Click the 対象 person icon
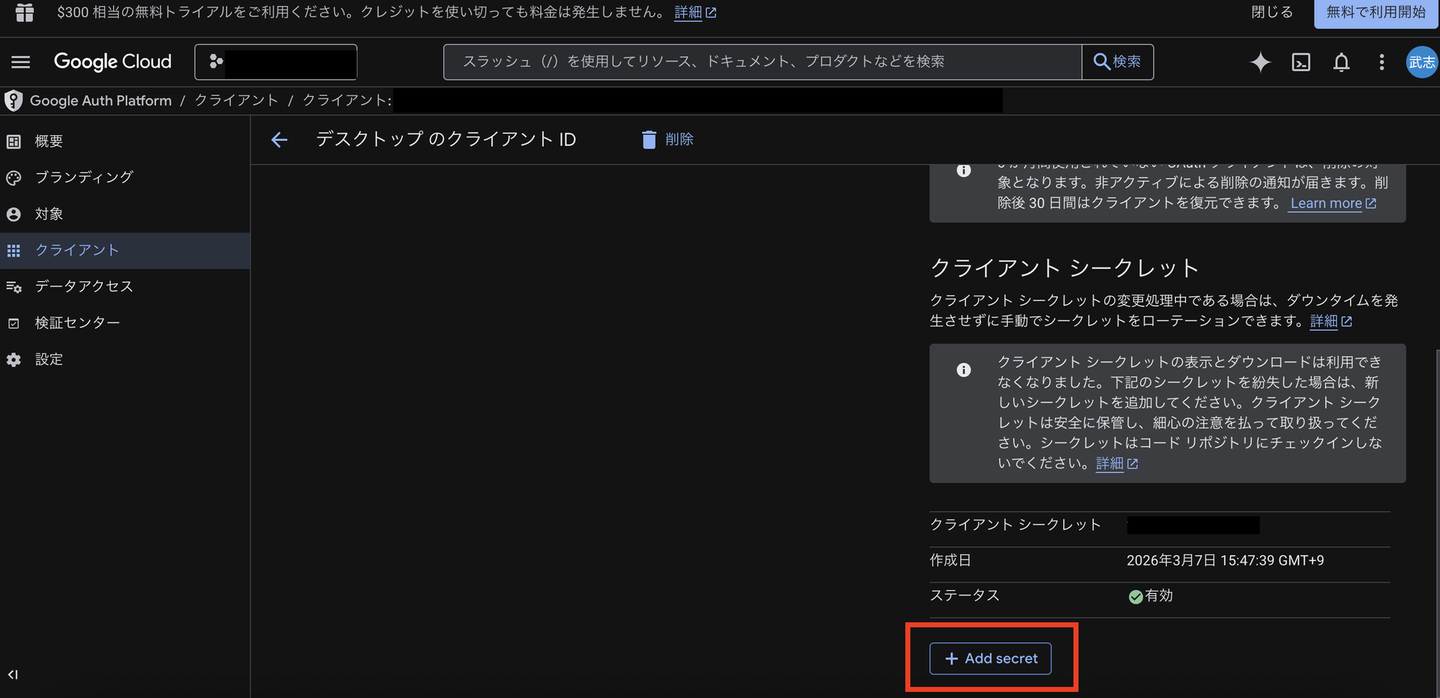The height and width of the screenshot is (698, 1440). point(13,214)
